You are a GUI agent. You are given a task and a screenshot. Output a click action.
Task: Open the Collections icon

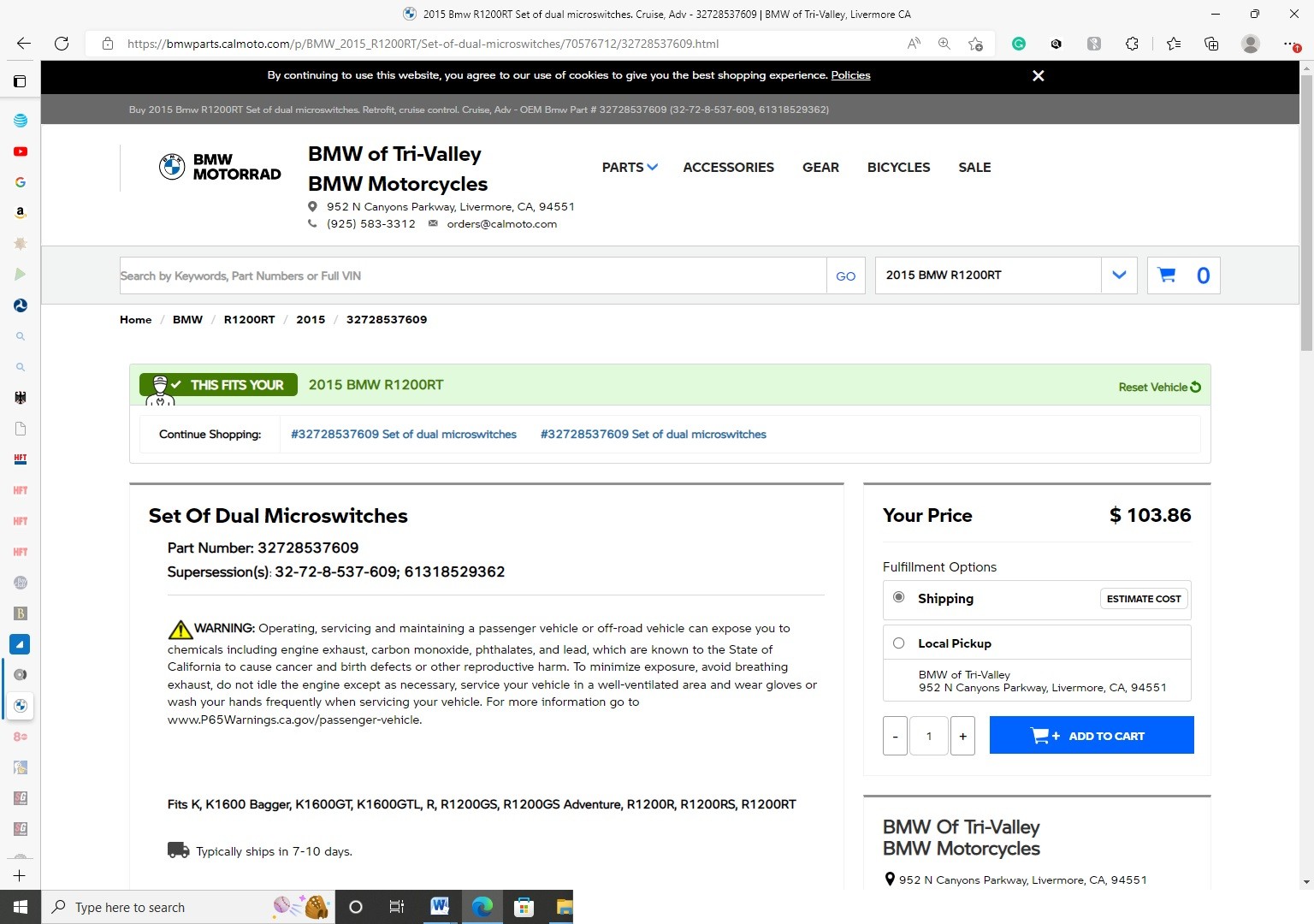1211,44
